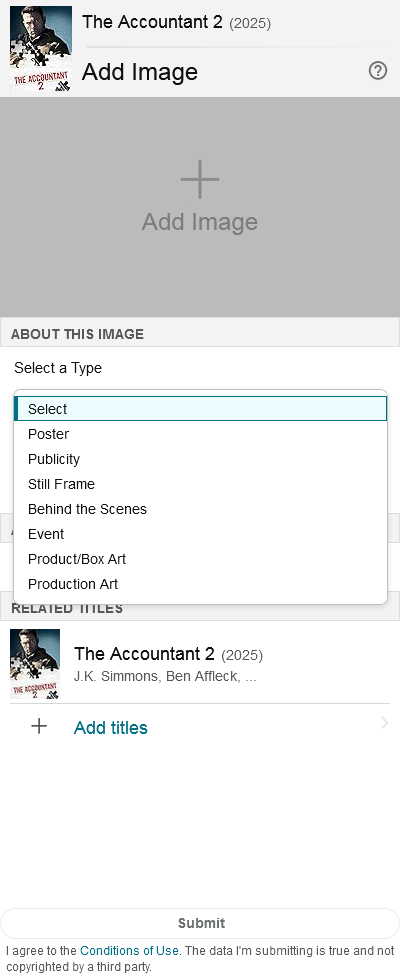Click the Add titles link
This screenshot has width=400, height=979.
coord(110,727)
